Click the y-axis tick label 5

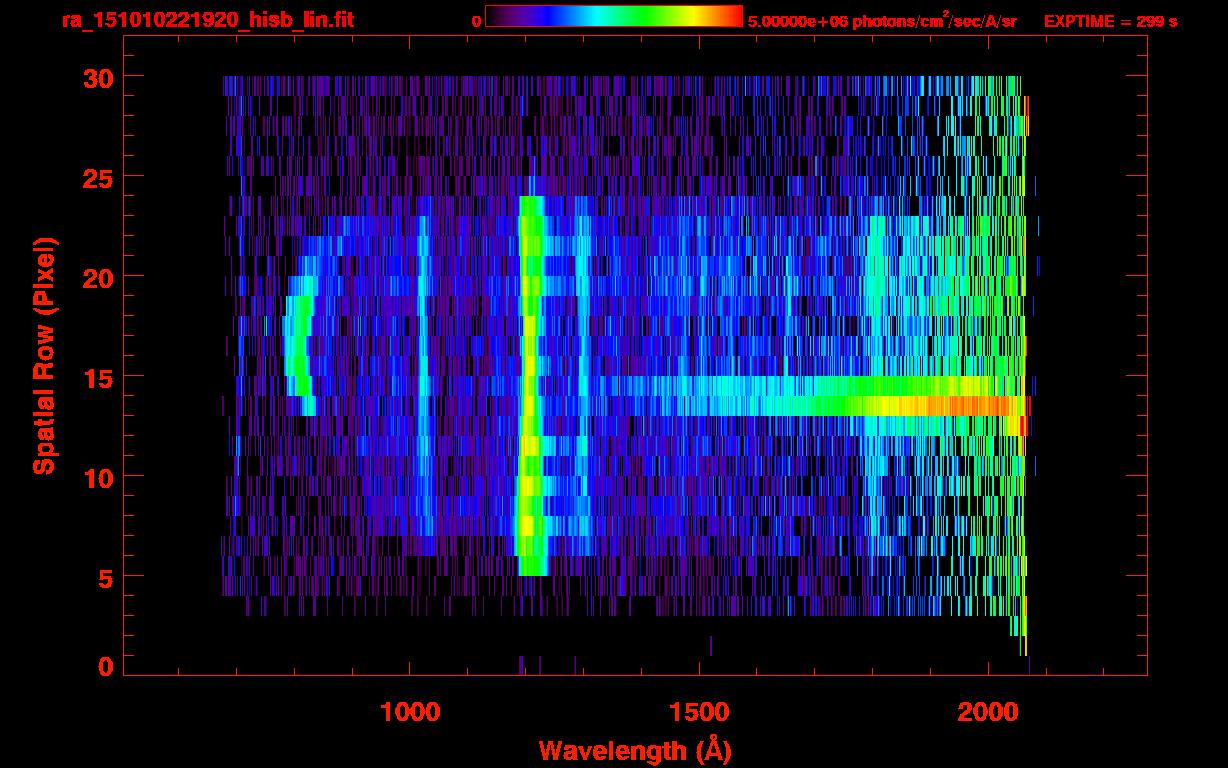(x=105, y=577)
